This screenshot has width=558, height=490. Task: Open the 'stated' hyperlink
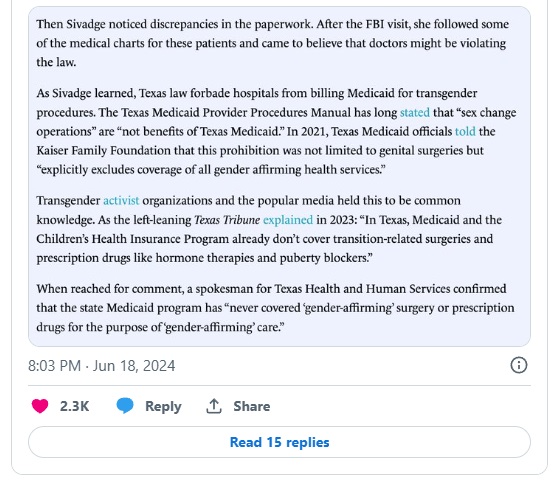[x=415, y=112]
